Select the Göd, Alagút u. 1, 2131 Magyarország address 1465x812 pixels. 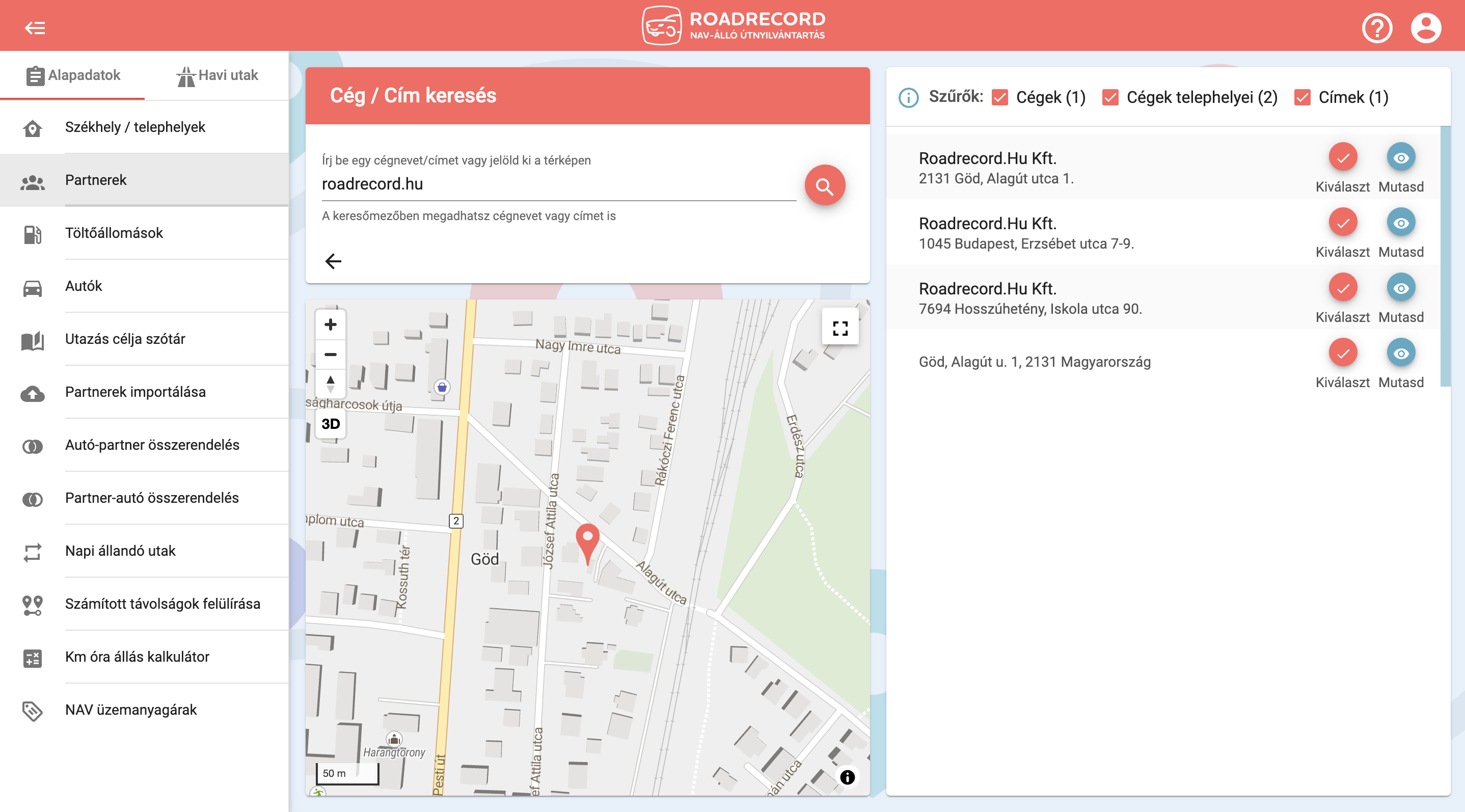1343,353
